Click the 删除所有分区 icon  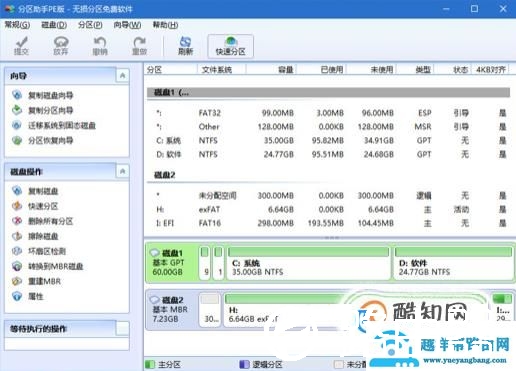17,221
